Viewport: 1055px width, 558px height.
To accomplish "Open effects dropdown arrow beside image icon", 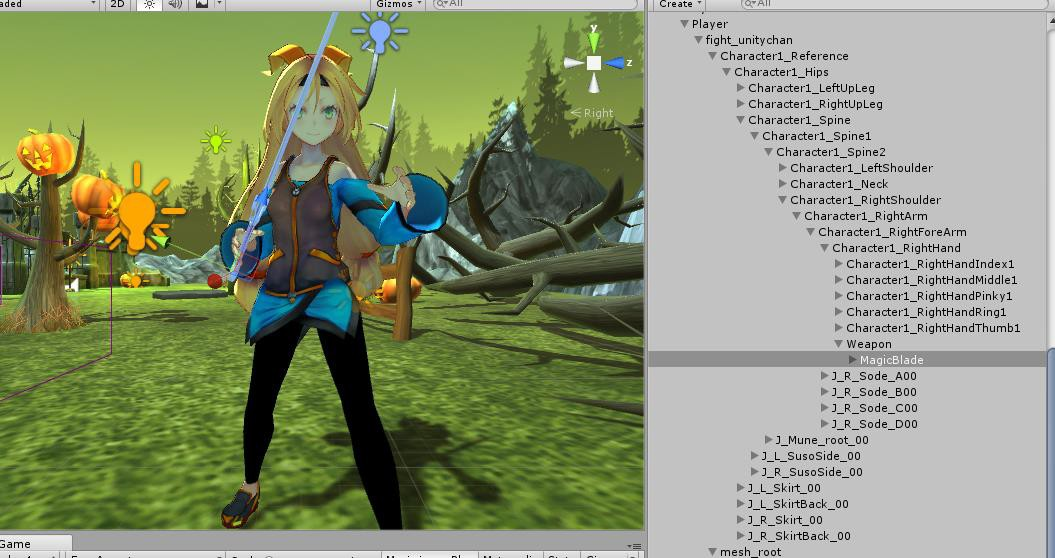I will pyautogui.click(x=220, y=4).
